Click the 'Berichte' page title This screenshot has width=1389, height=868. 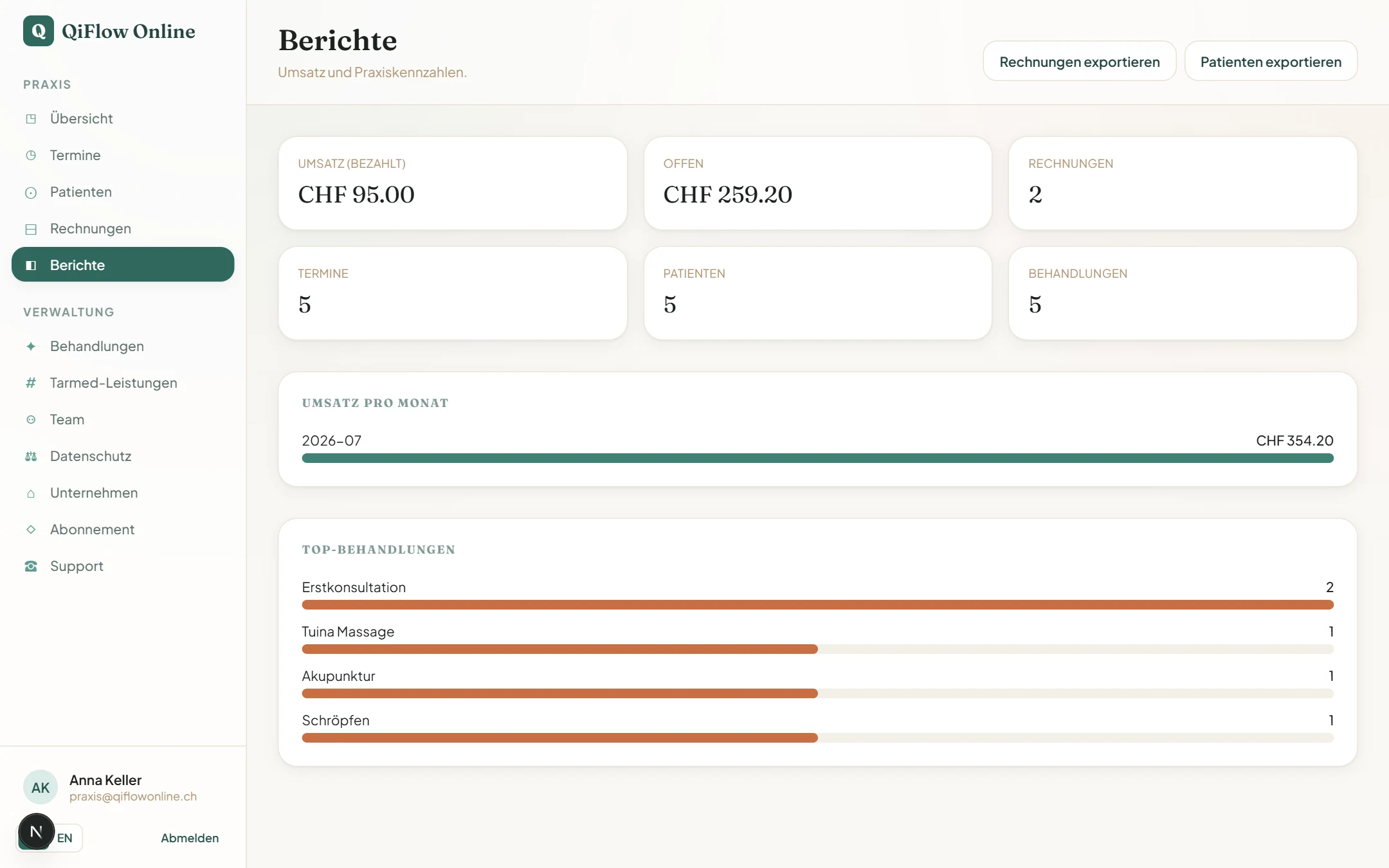[x=338, y=40]
